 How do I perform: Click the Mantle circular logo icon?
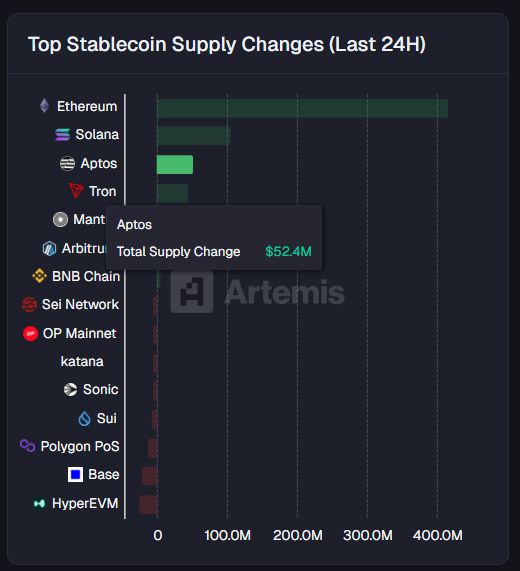point(60,220)
